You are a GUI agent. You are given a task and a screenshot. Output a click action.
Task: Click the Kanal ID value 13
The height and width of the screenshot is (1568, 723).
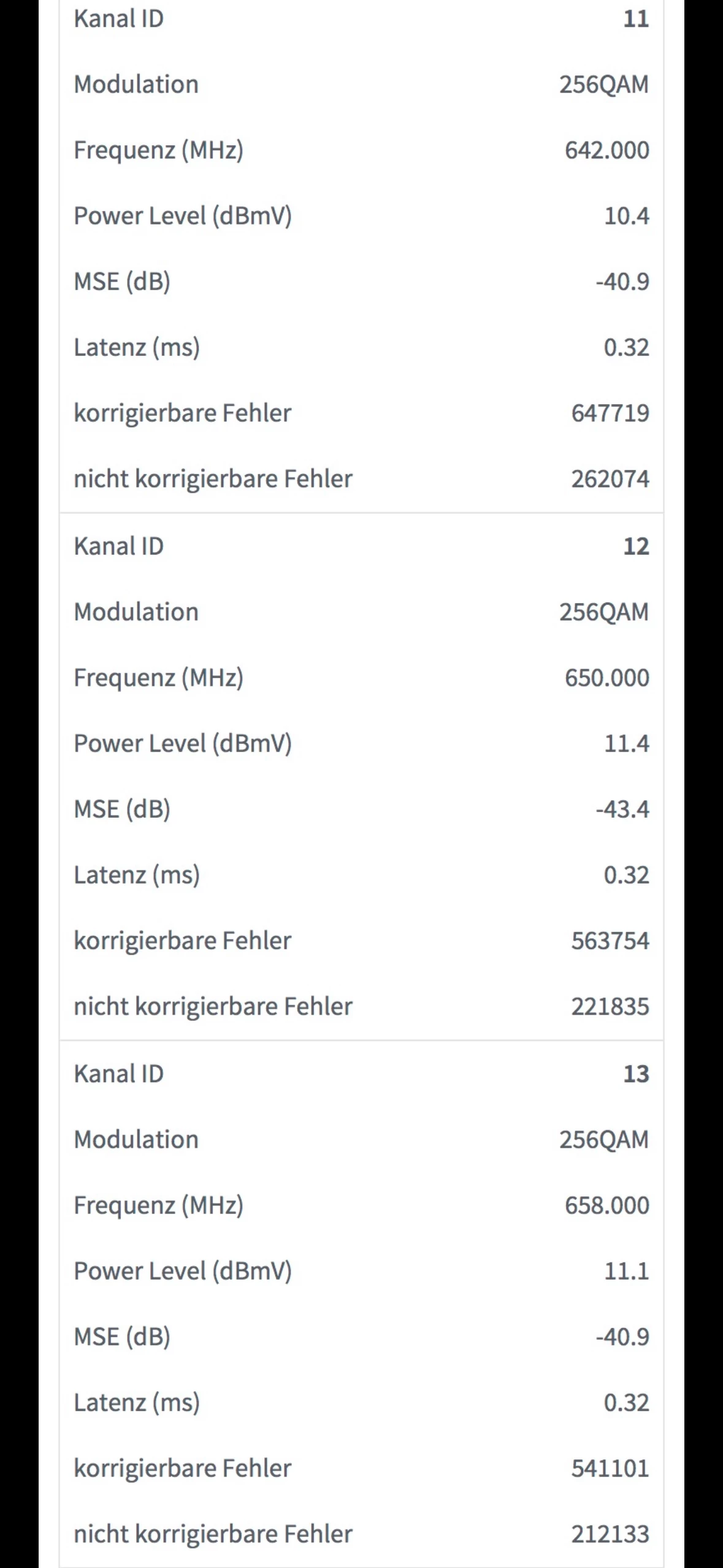point(635,1074)
